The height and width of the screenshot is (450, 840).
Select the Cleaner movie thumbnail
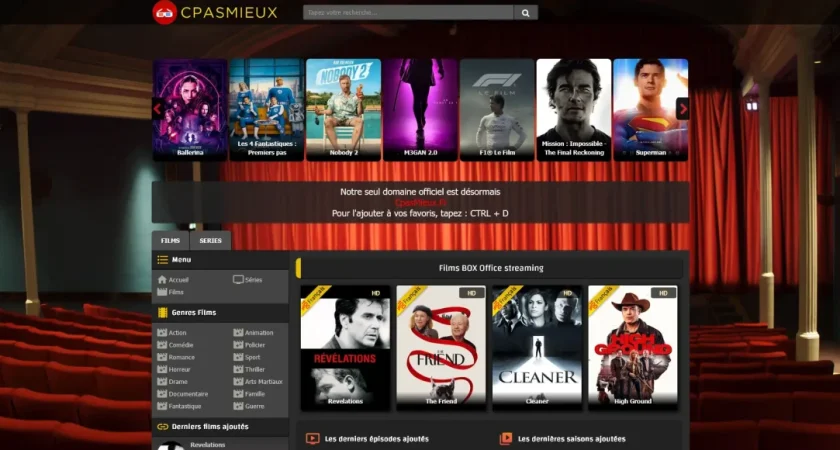tap(537, 346)
